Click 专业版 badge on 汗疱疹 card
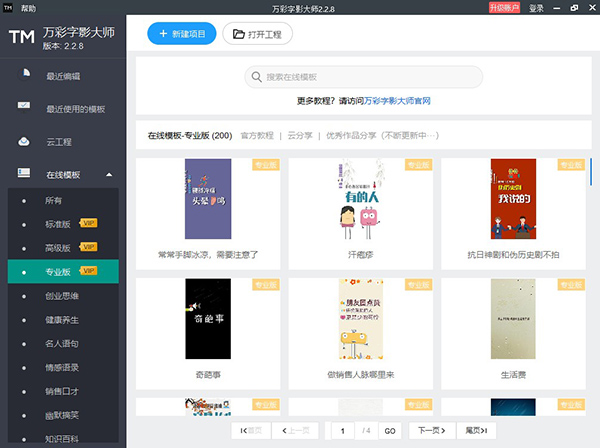 [418, 165]
